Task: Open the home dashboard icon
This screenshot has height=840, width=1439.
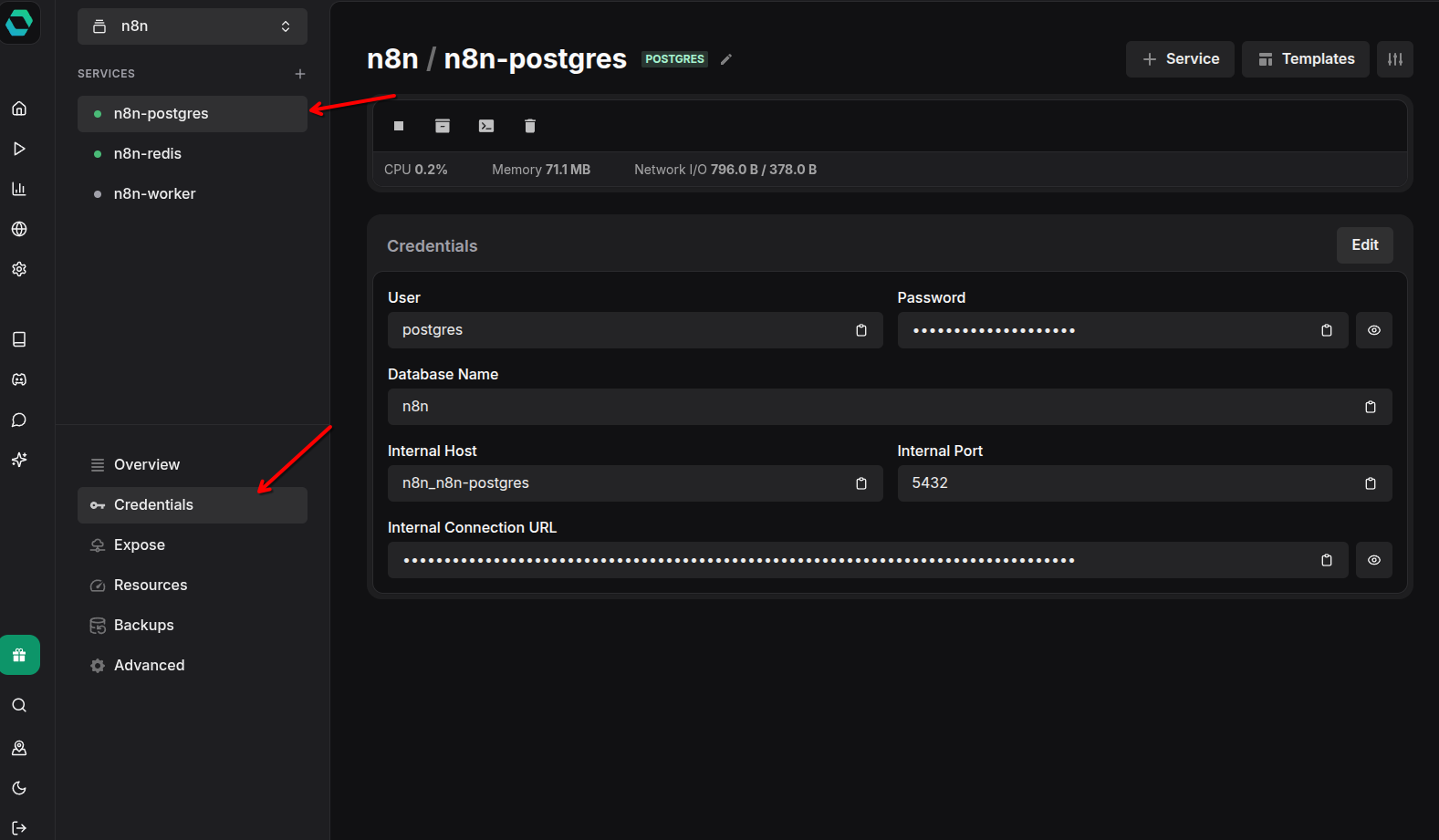Action: click(x=19, y=109)
